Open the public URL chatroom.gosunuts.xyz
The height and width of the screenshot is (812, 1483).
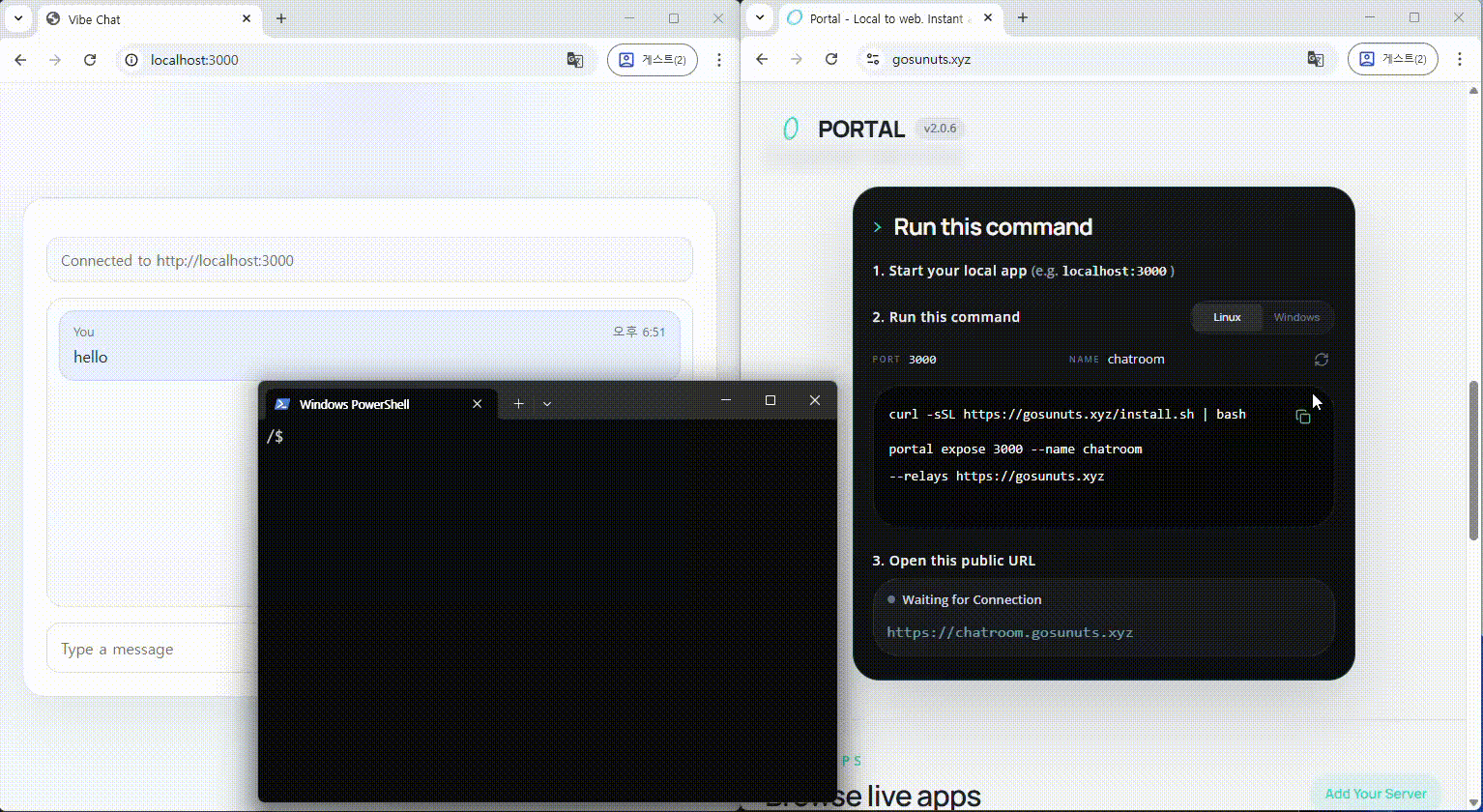coord(1009,632)
